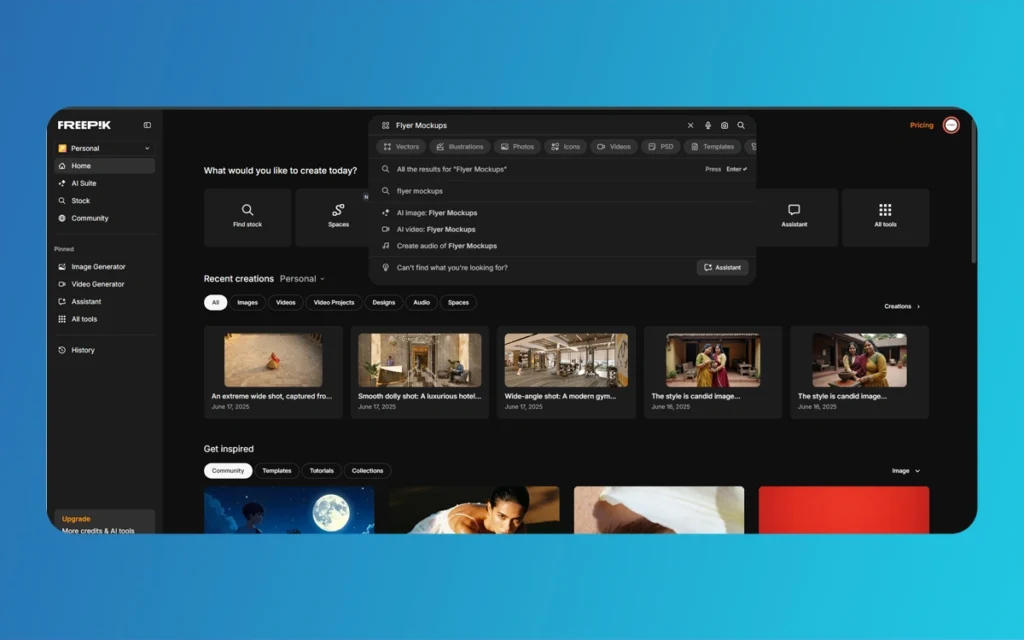Click the magnifier search submit icon

coord(741,126)
